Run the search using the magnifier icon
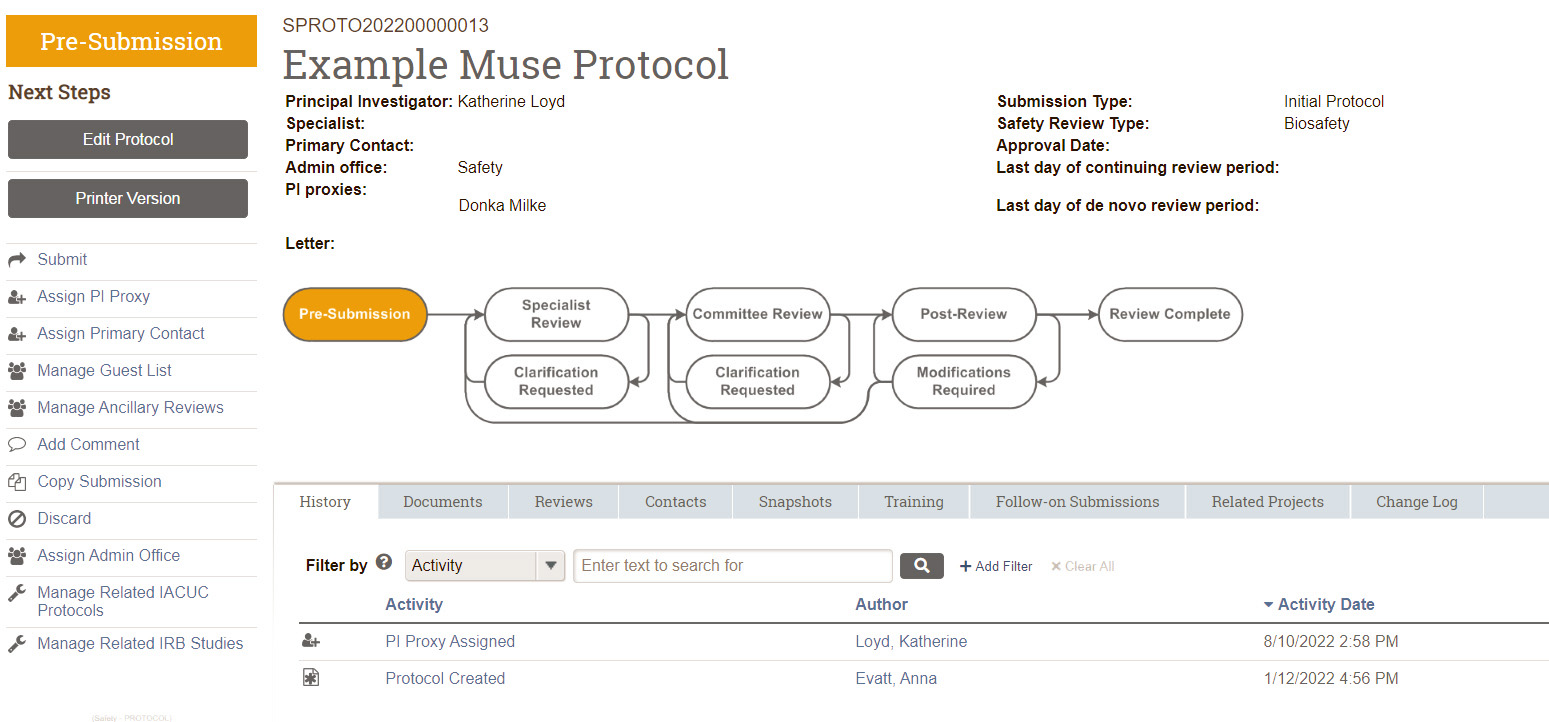Screen dimensions: 1549x722 click(921, 565)
